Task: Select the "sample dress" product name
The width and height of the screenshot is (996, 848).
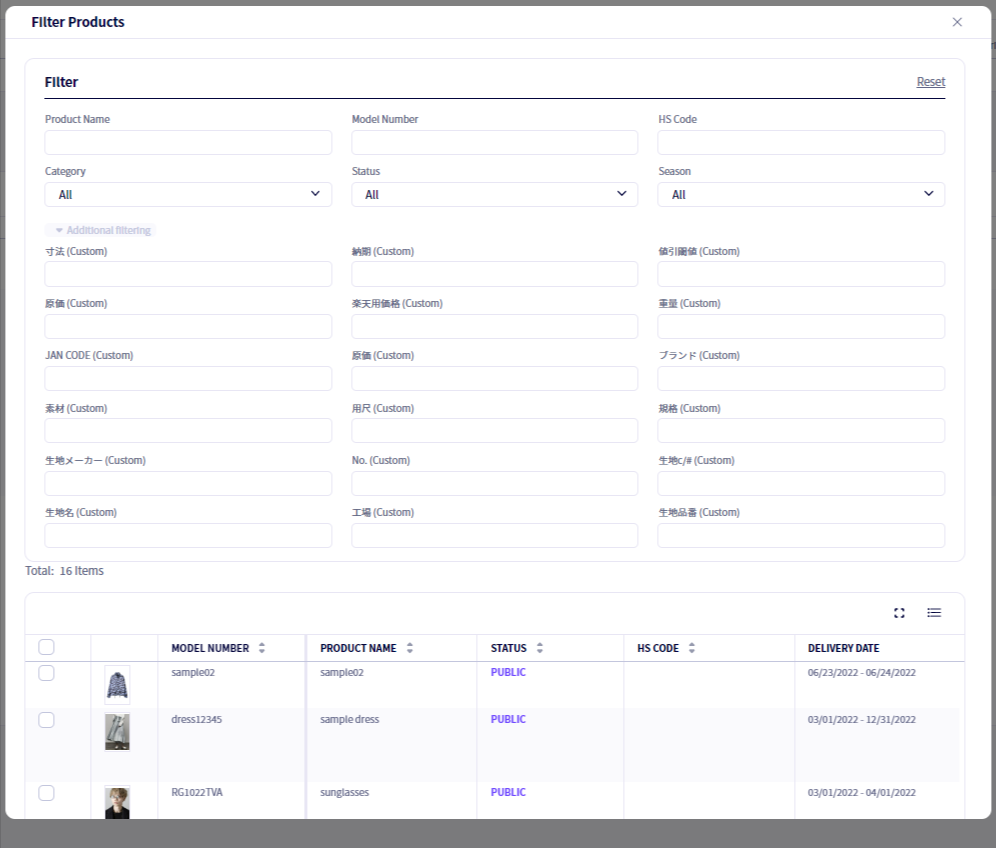Action: click(x=349, y=720)
